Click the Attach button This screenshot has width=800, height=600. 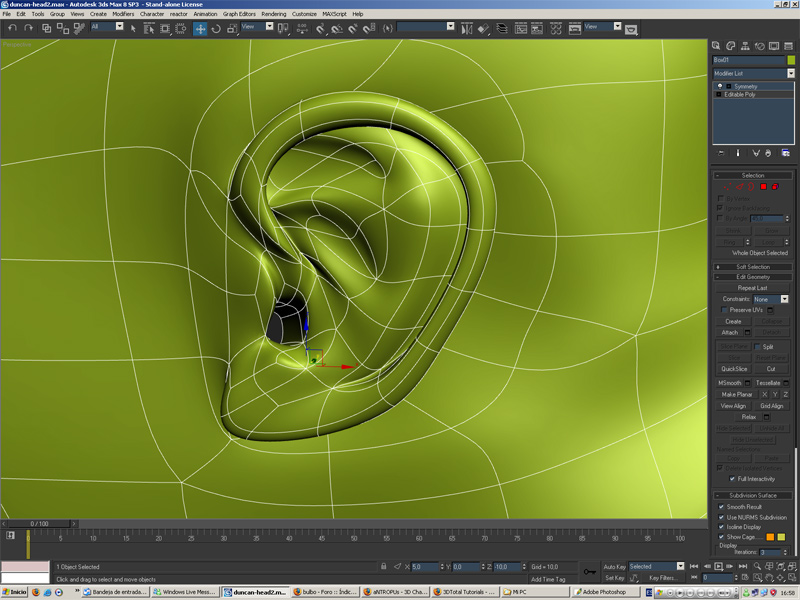pos(730,333)
